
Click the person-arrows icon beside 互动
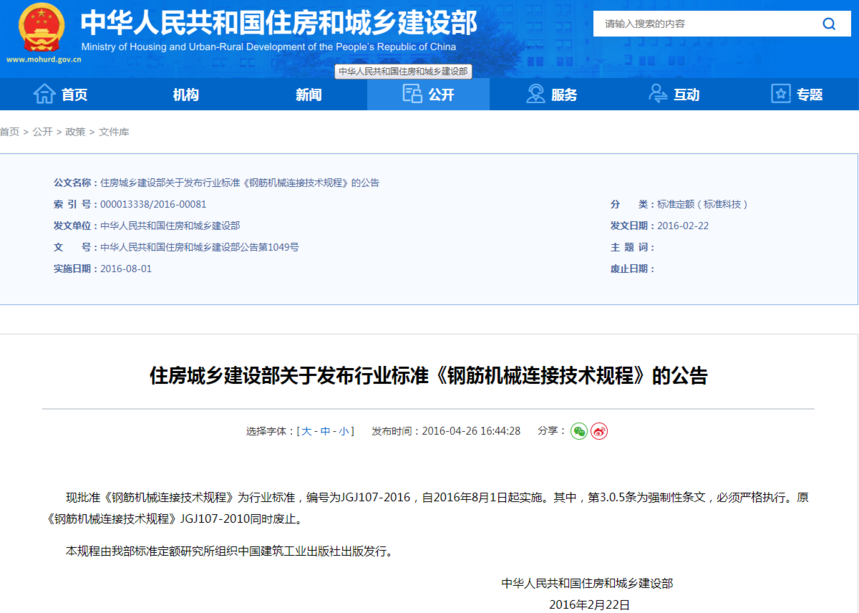tap(657, 94)
